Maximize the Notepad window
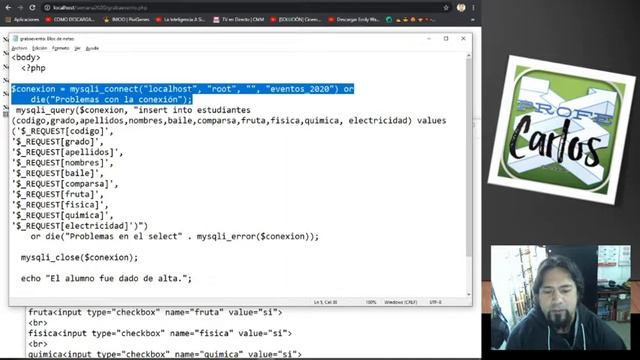The image size is (640, 360). click(446, 38)
